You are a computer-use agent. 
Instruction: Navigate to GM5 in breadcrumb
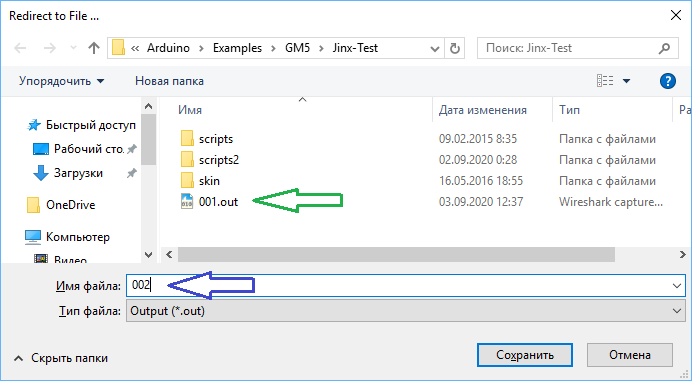[x=297, y=48]
